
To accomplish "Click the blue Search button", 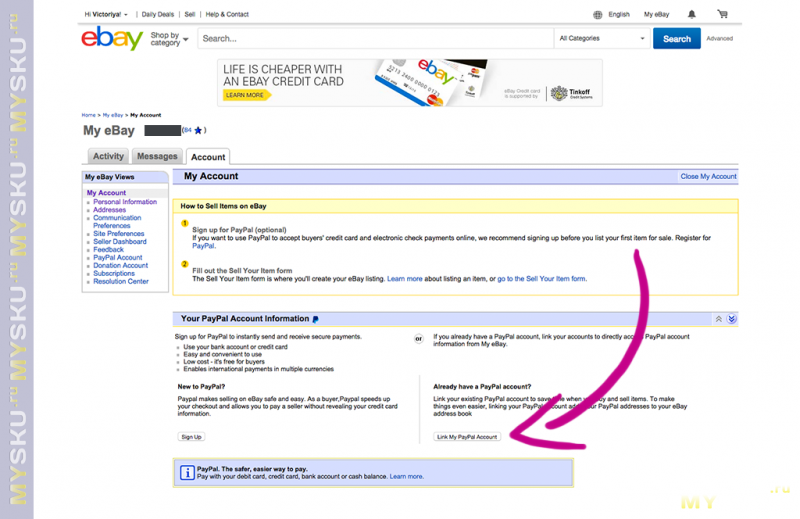I will click(677, 39).
